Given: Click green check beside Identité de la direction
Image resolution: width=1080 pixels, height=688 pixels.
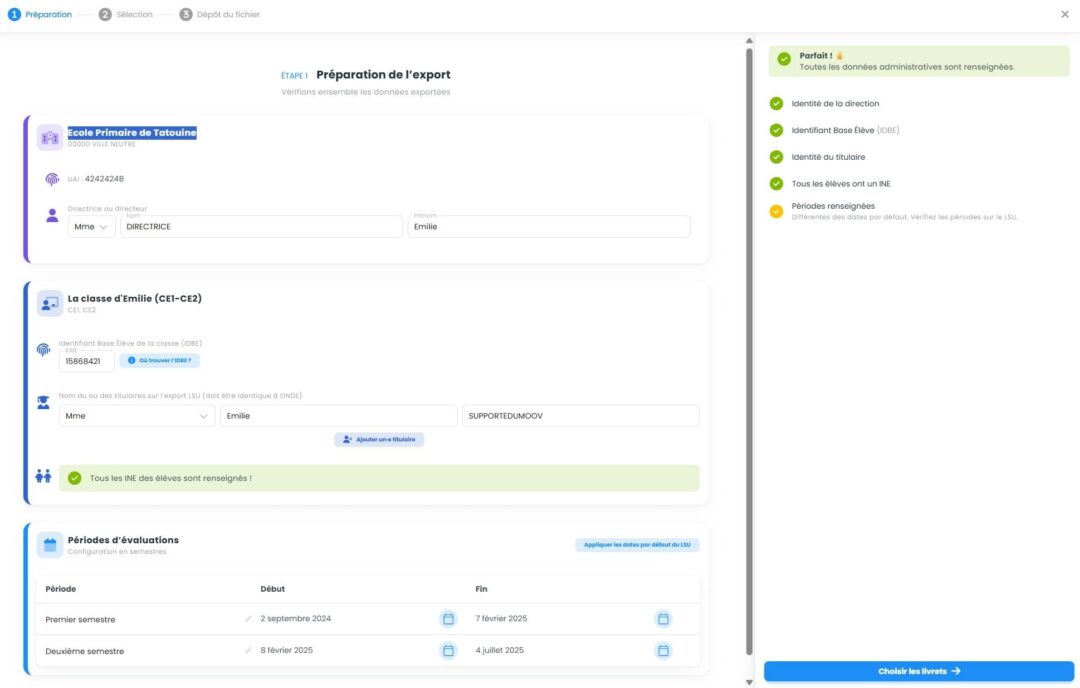Looking at the screenshot, I should (x=776, y=103).
